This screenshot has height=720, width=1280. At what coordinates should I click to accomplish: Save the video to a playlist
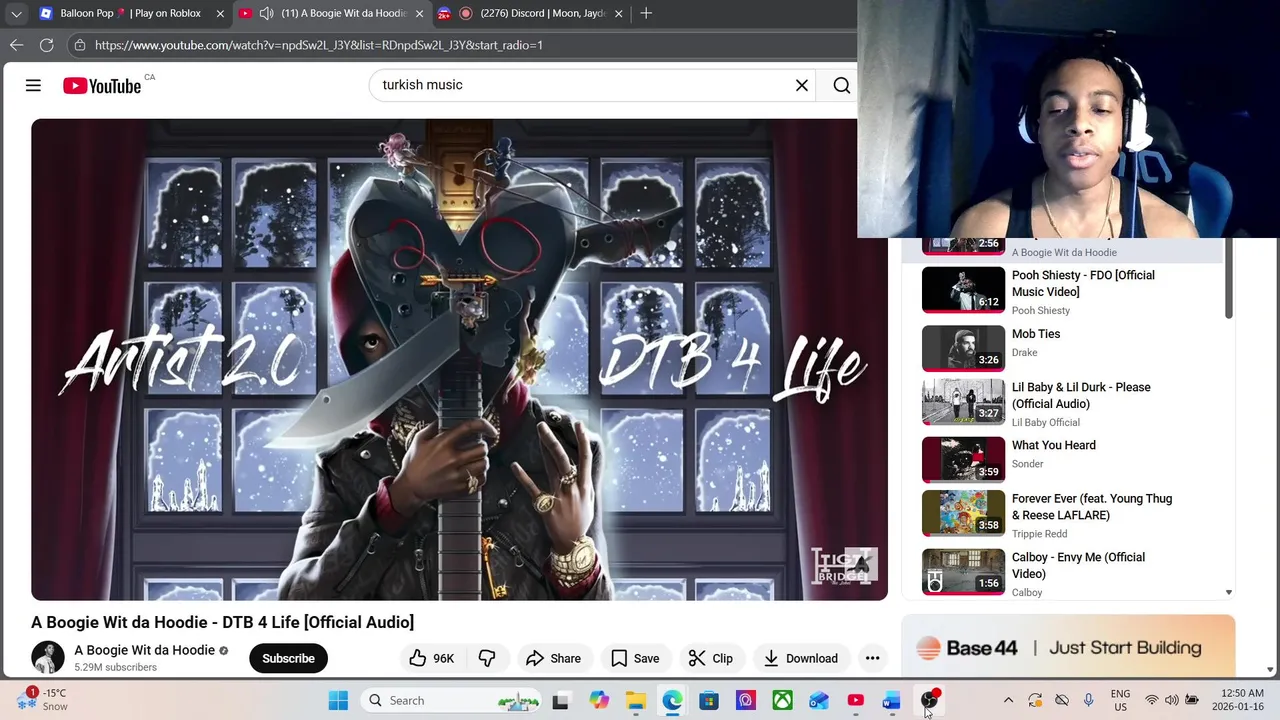pos(635,658)
